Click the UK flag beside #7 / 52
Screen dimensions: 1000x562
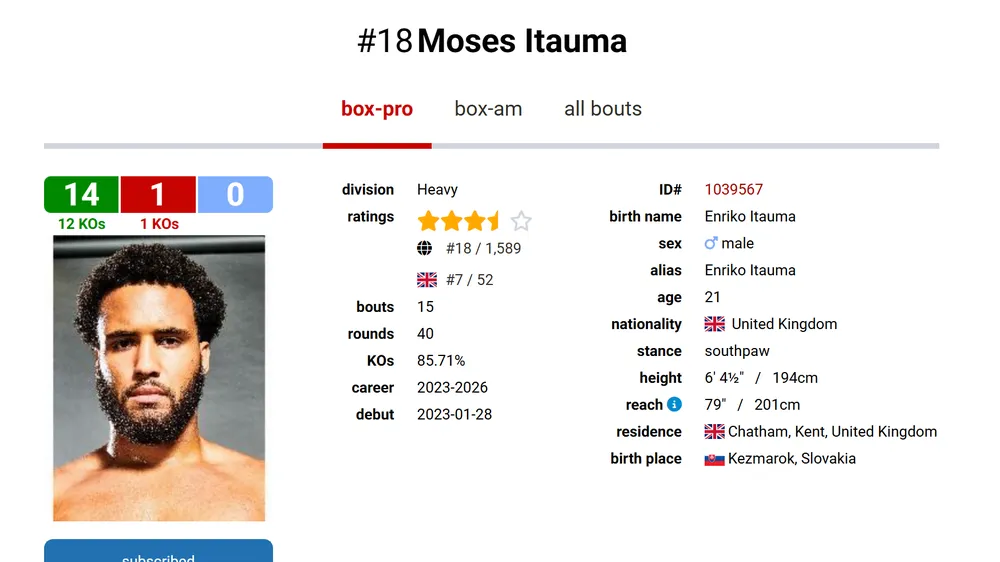(x=427, y=279)
